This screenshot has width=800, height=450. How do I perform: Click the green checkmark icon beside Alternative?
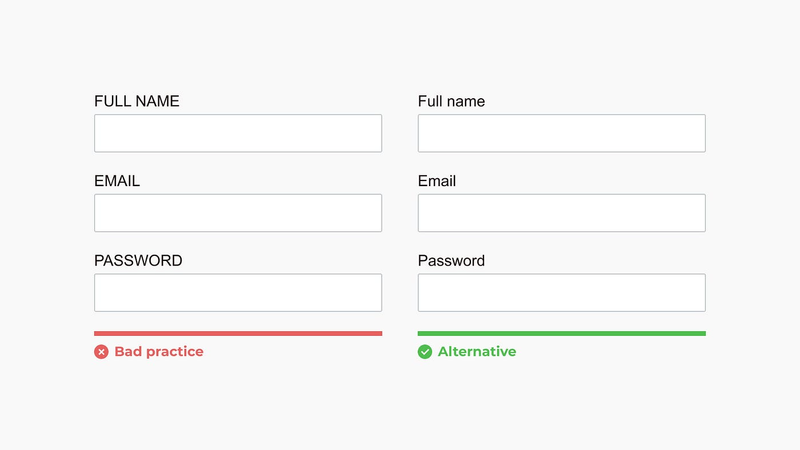click(425, 352)
